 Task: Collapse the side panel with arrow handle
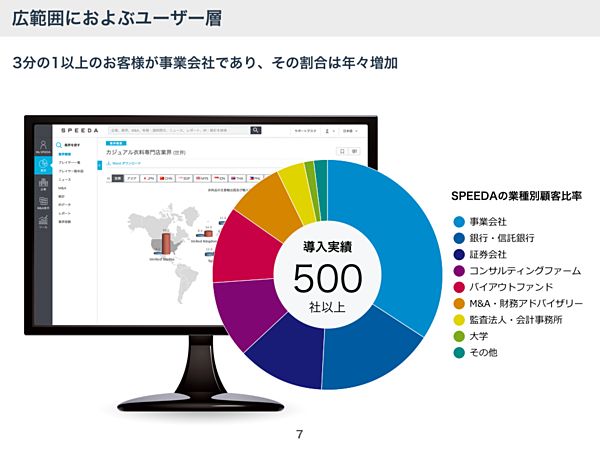click(x=101, y=165)
